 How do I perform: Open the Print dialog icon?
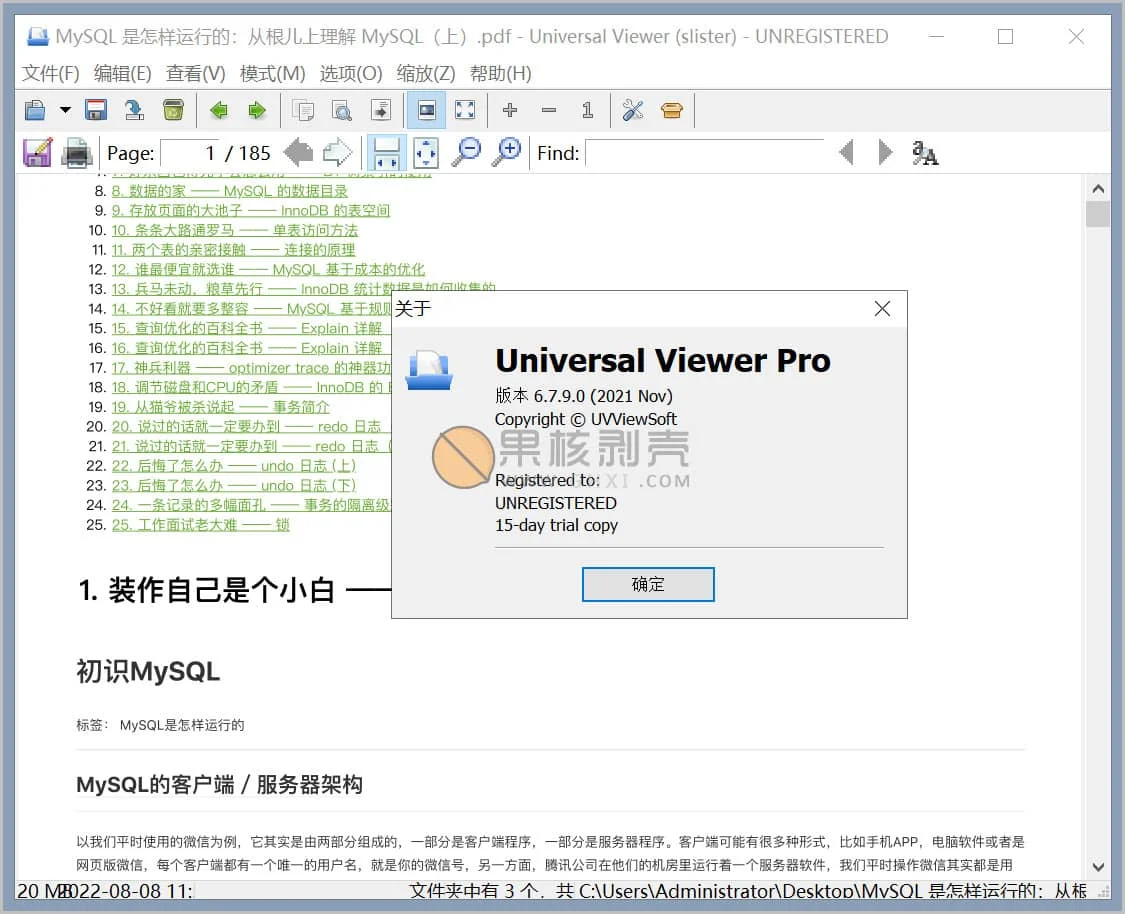(77, 152)
